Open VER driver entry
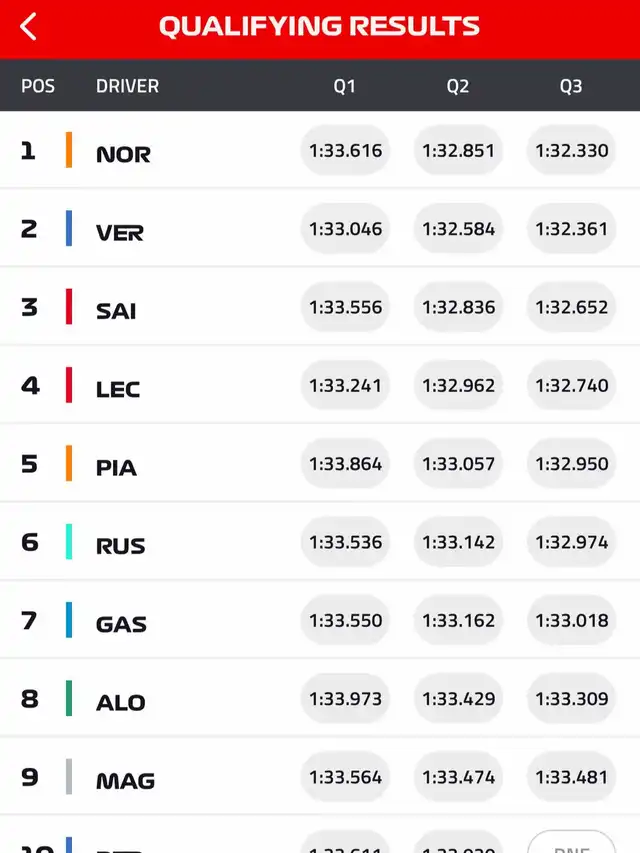Screen dimensions: 640x853 pos(120,233)
